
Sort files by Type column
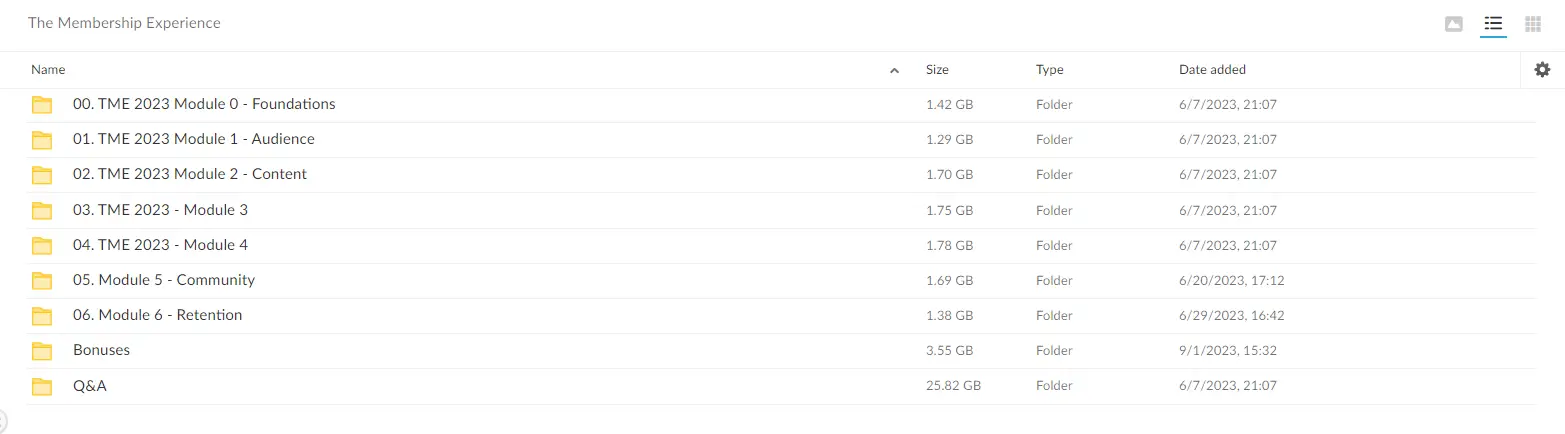tap(1049, 70)
